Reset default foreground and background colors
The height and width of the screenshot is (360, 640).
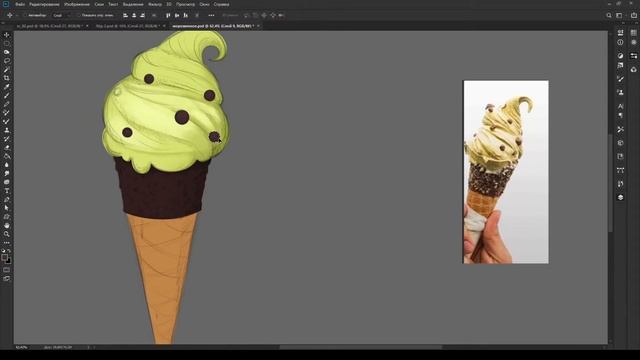point(3,251)
